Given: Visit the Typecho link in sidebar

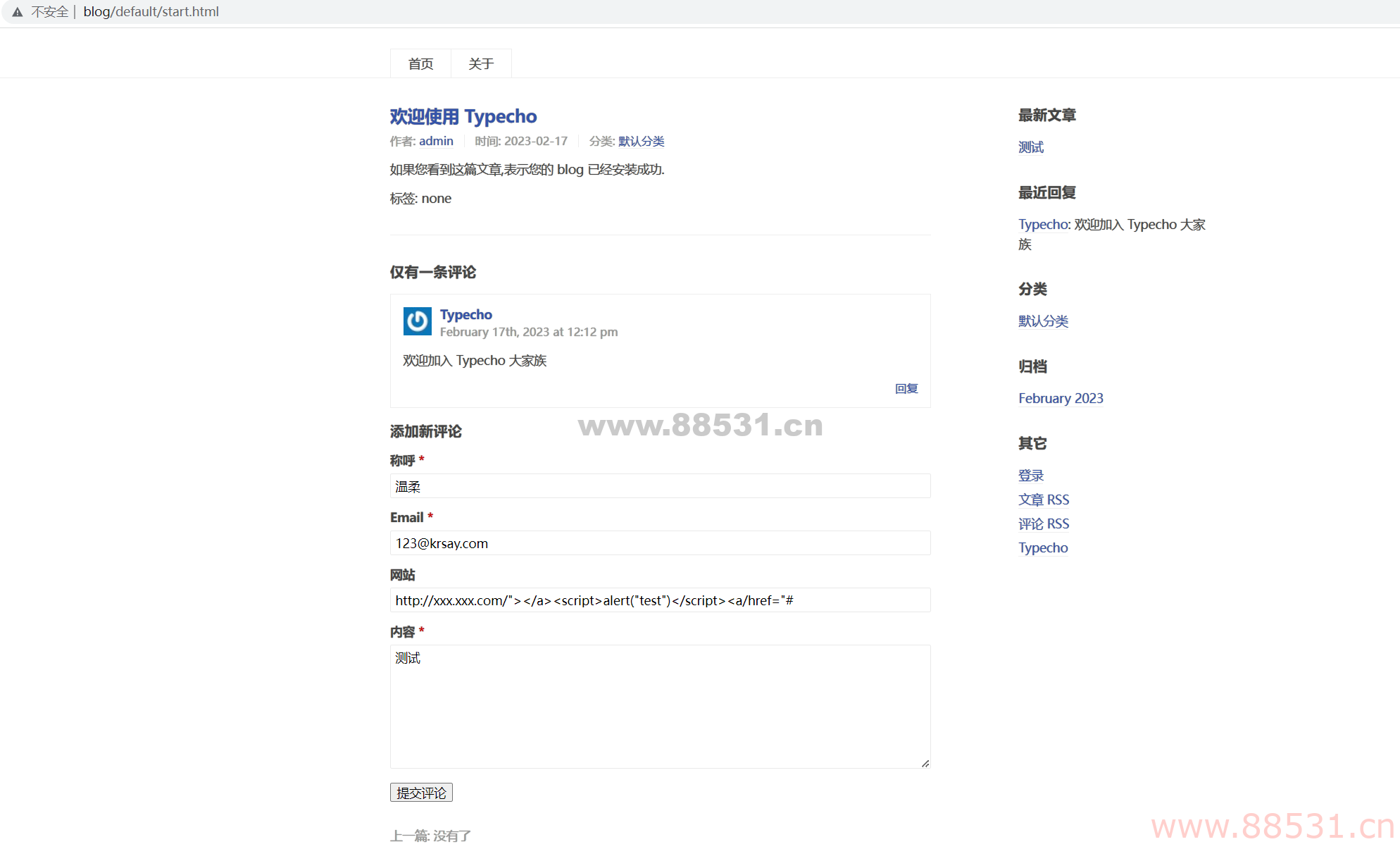Looking at the screenshot, I should tap(1043, 547).
